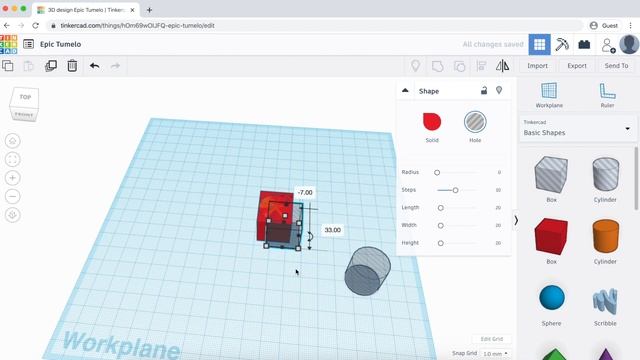Click the Show all notes pin icon

(415, 66)
